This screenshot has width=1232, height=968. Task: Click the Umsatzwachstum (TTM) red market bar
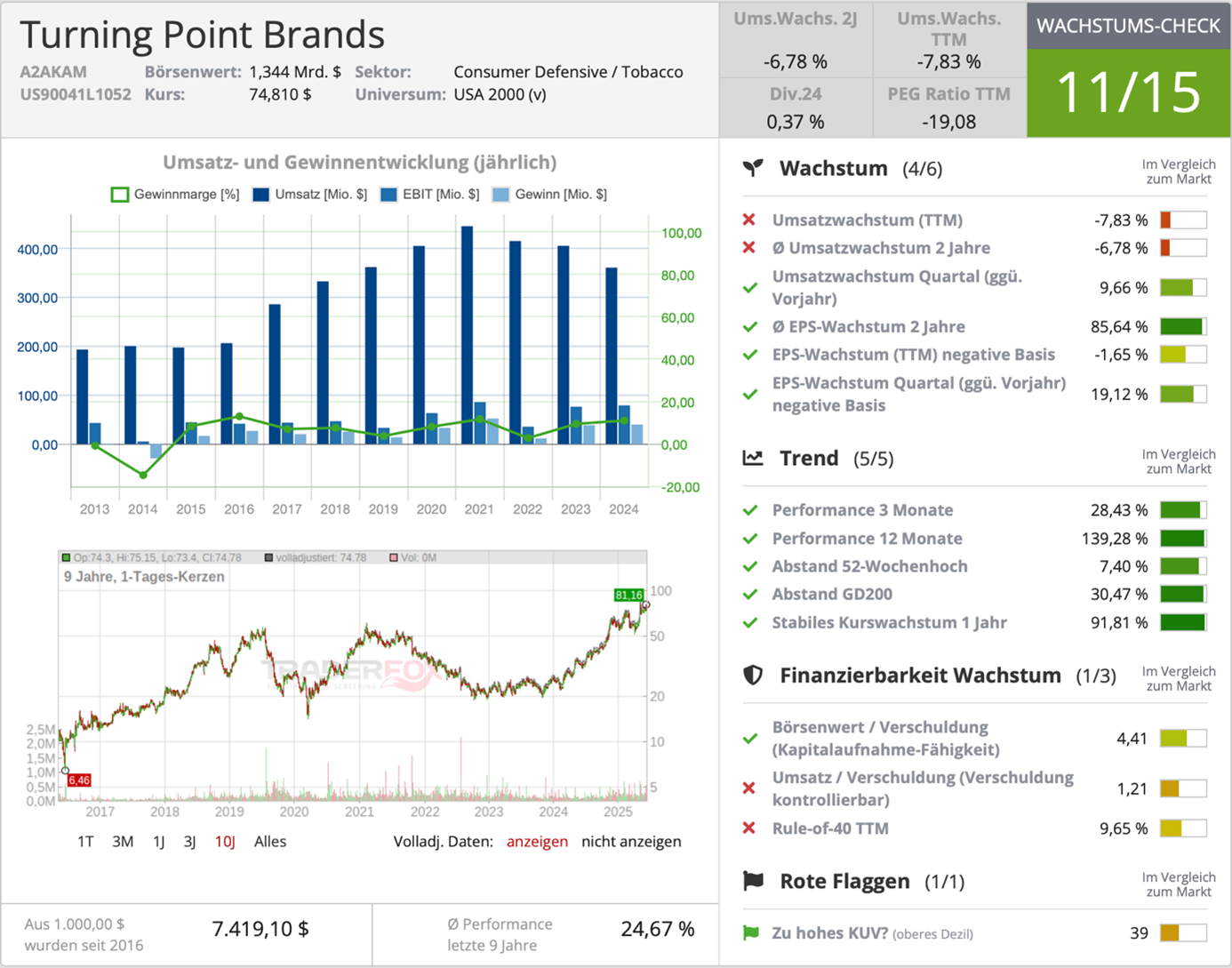(1183, 220)
